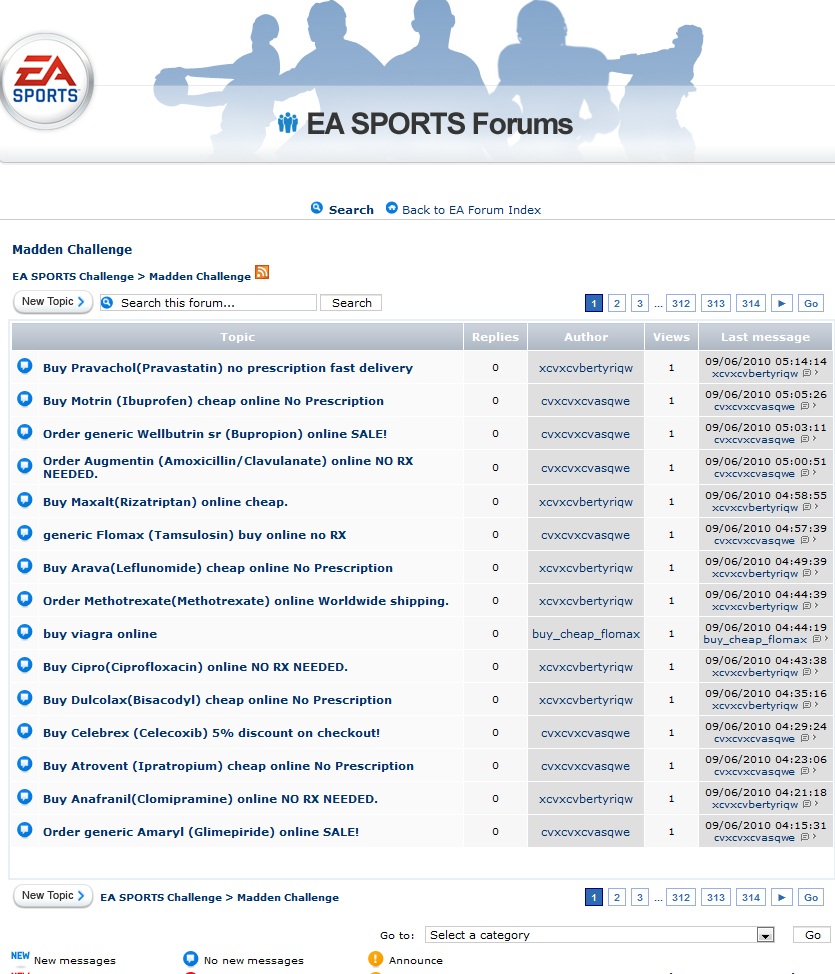Image resolution: width=835 pixels, height=974 pixels.
Task: Go to page 2 in top pagination
Action: (617, 303)
